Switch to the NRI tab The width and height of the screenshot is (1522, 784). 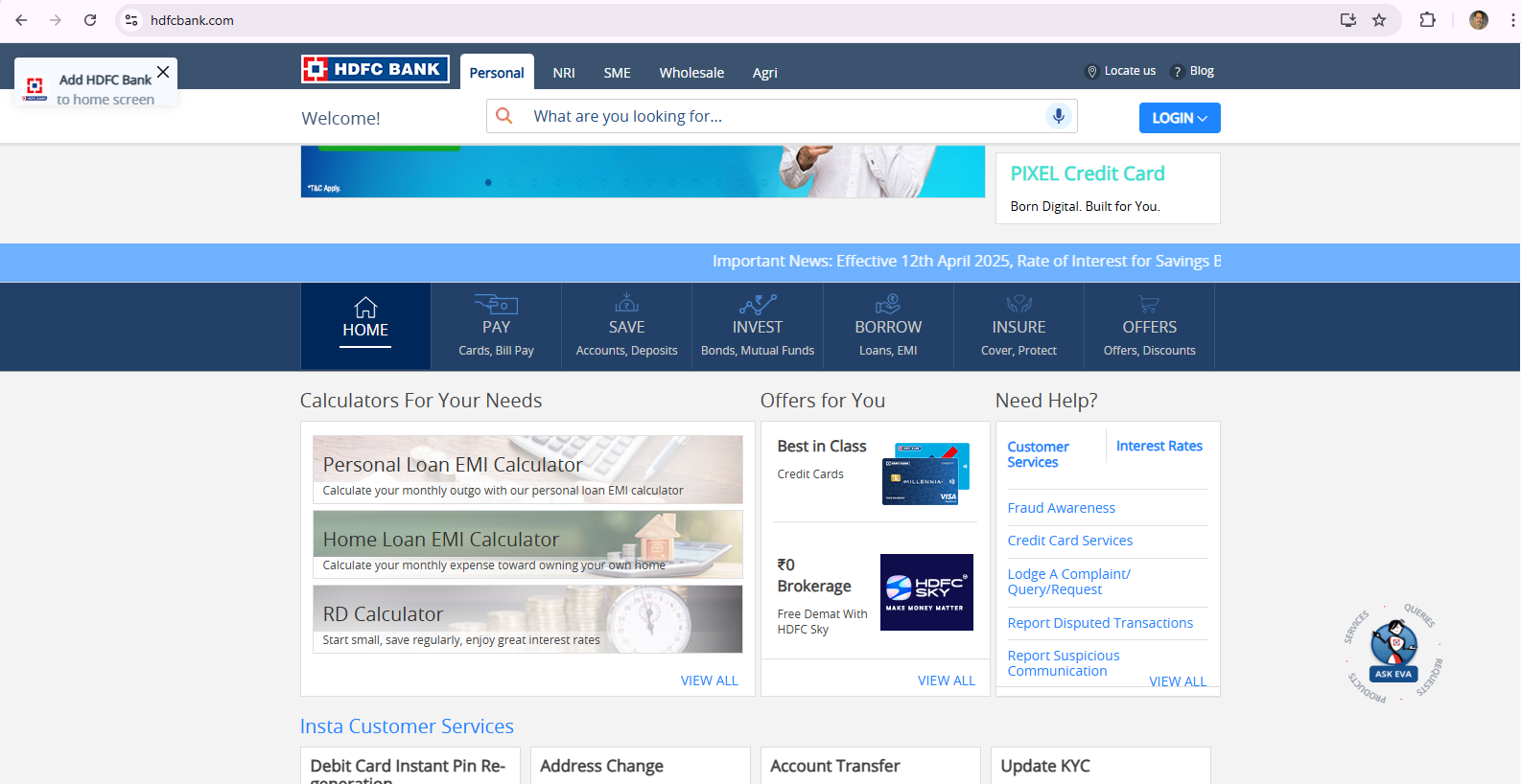click(564, 73)
